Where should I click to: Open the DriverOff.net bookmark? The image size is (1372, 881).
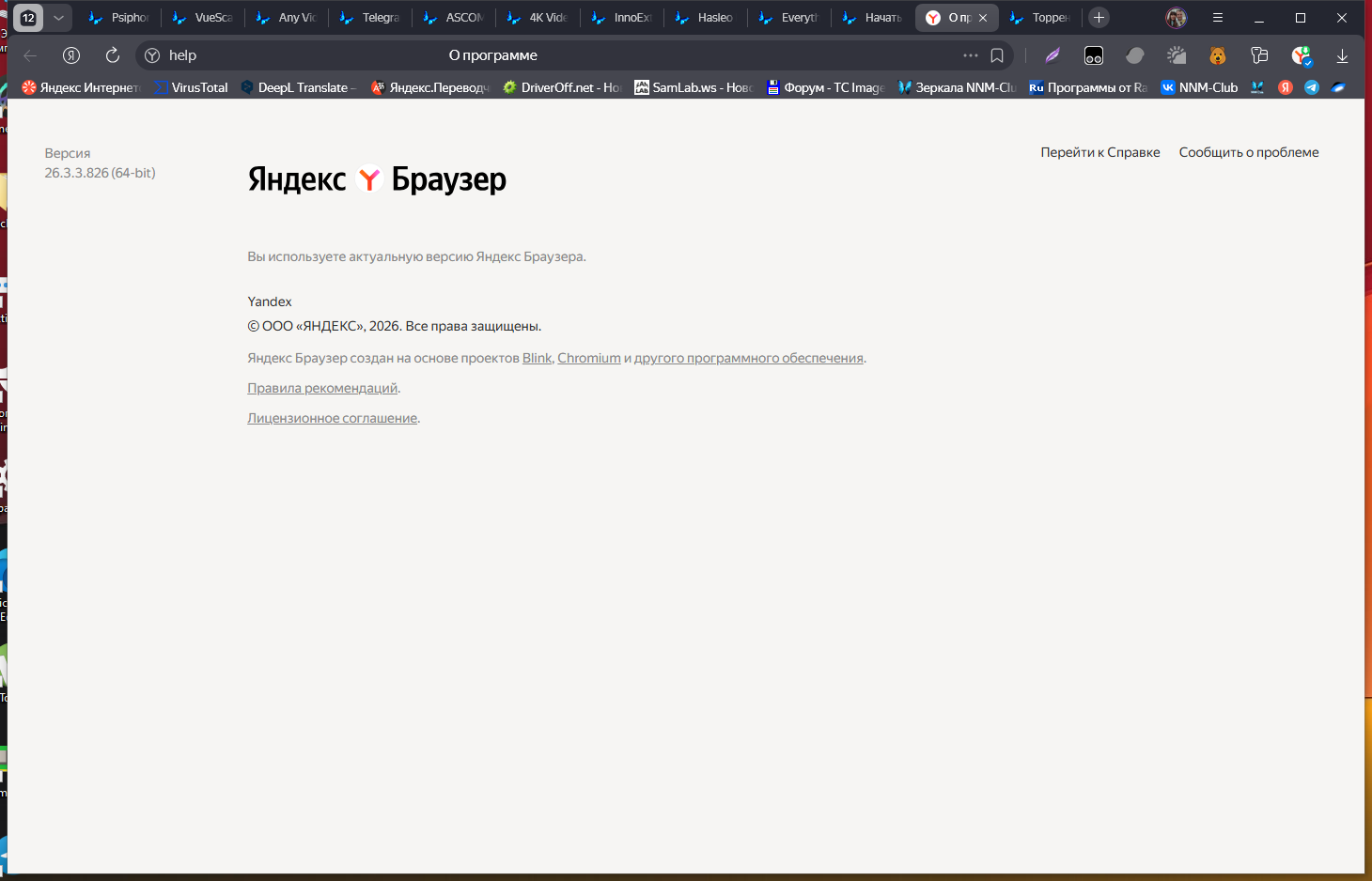(562, 87)
